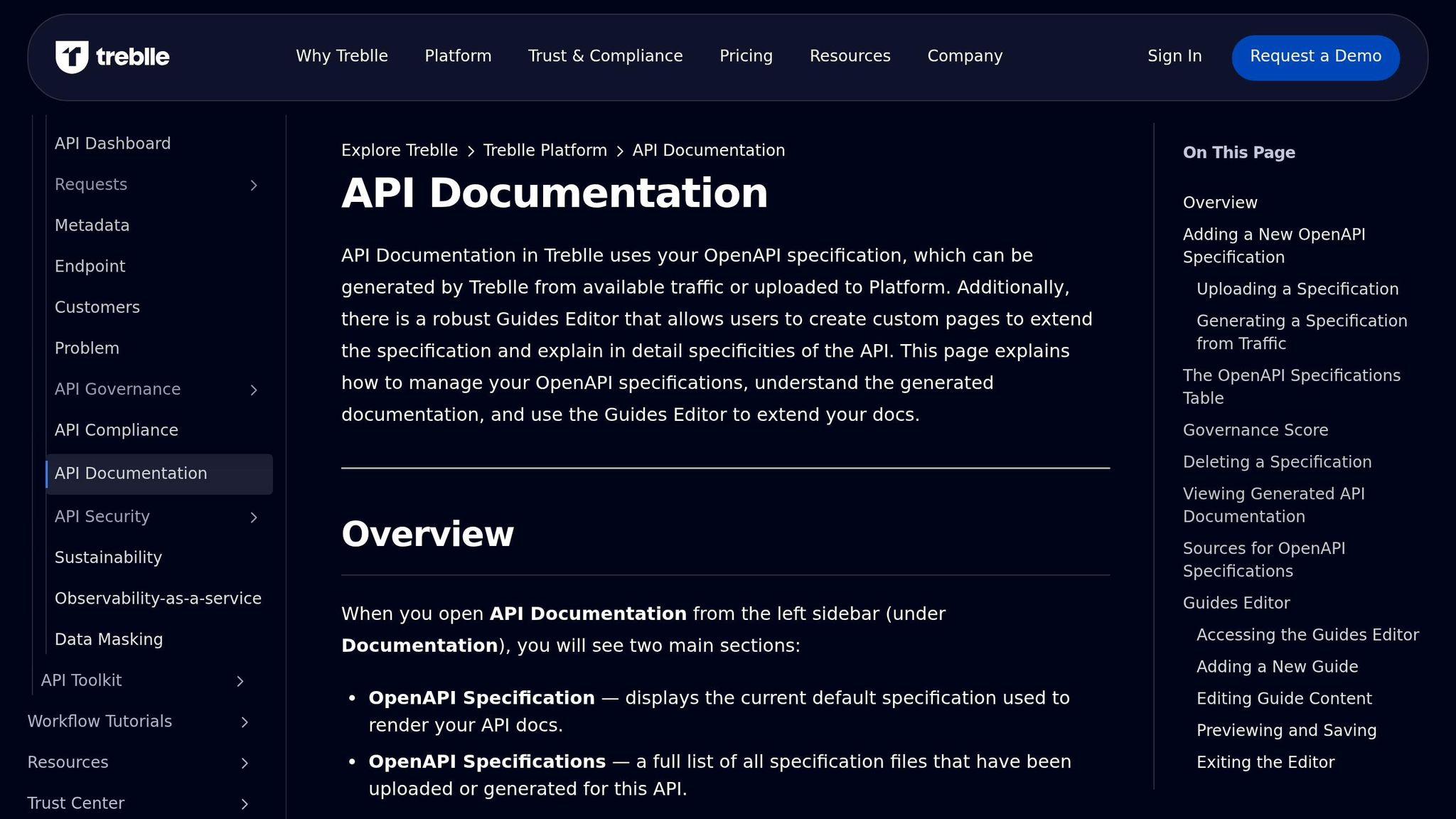
Task: Jump to Guides Editor section
Action: click(x=1236, y=604)
